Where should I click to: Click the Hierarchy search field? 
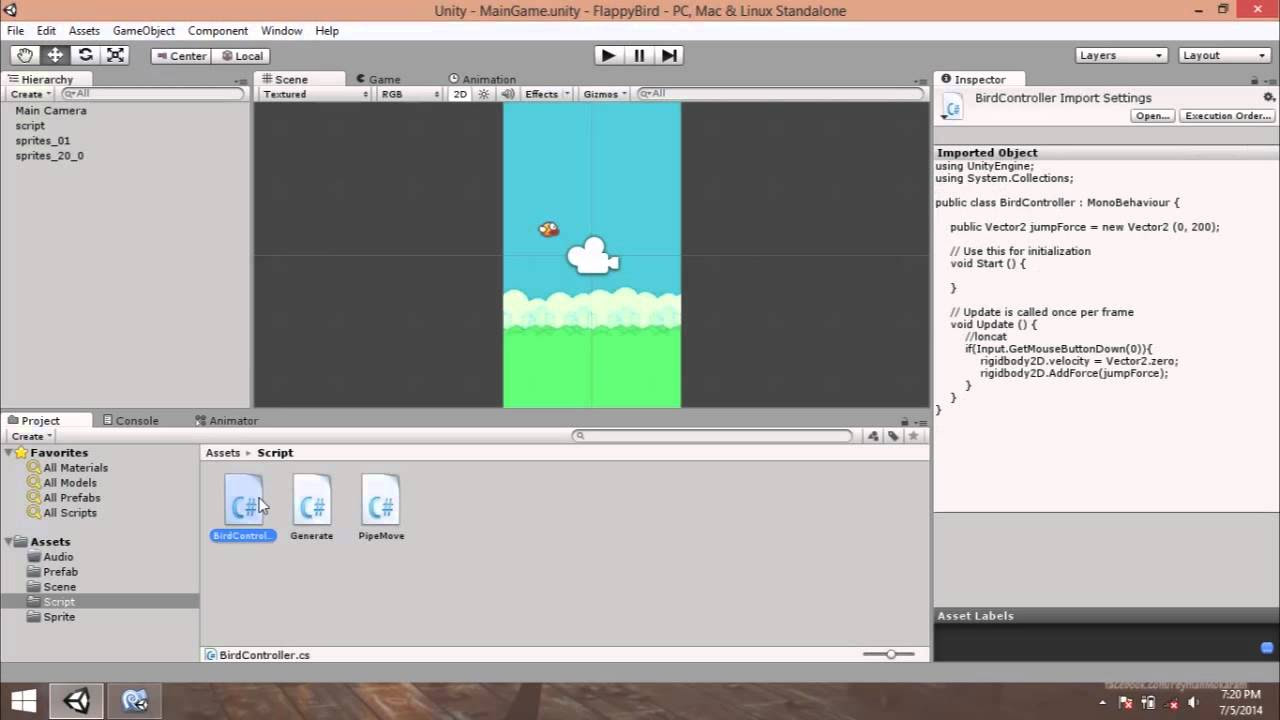pos(152,94)
